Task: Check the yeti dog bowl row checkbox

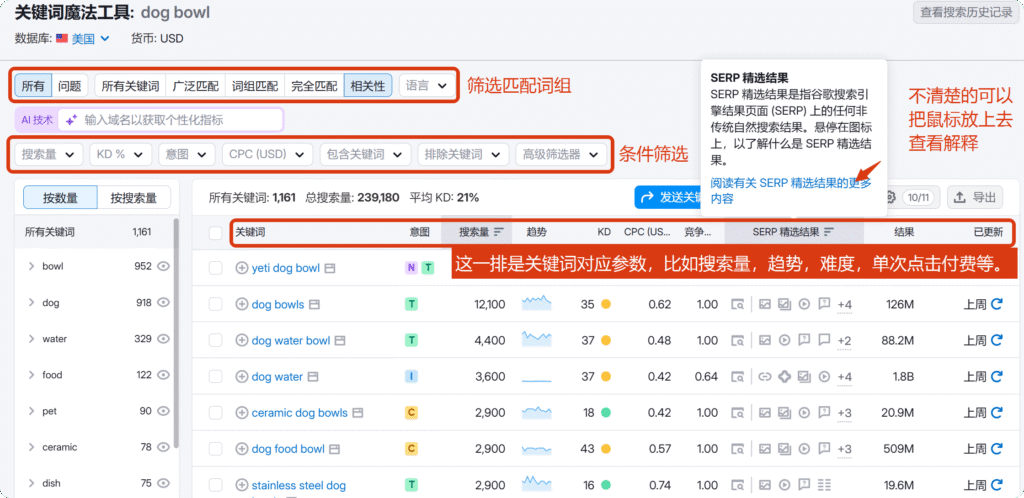Action: pyautogui.click(x=216, y=268)
